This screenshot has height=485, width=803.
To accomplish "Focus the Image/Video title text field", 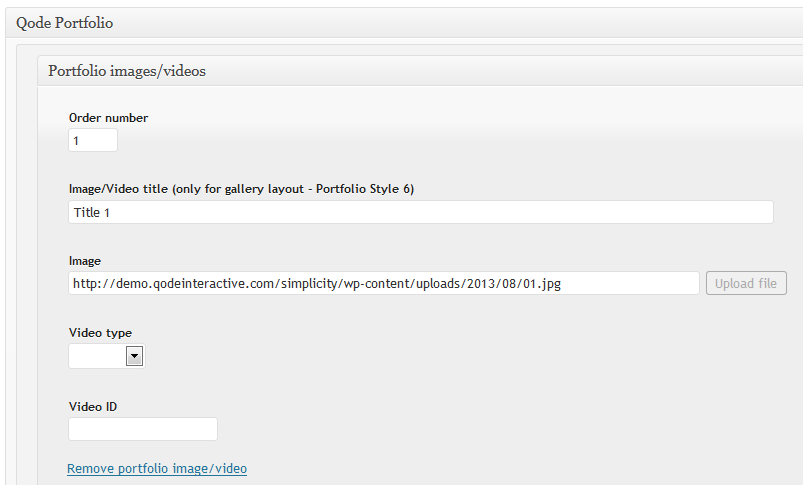I will (420, 212).
